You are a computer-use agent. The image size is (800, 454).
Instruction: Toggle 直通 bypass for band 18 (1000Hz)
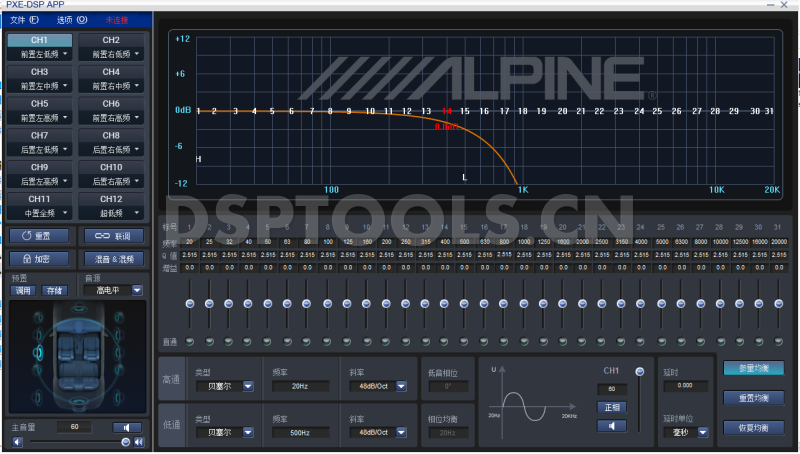[523, 341]
